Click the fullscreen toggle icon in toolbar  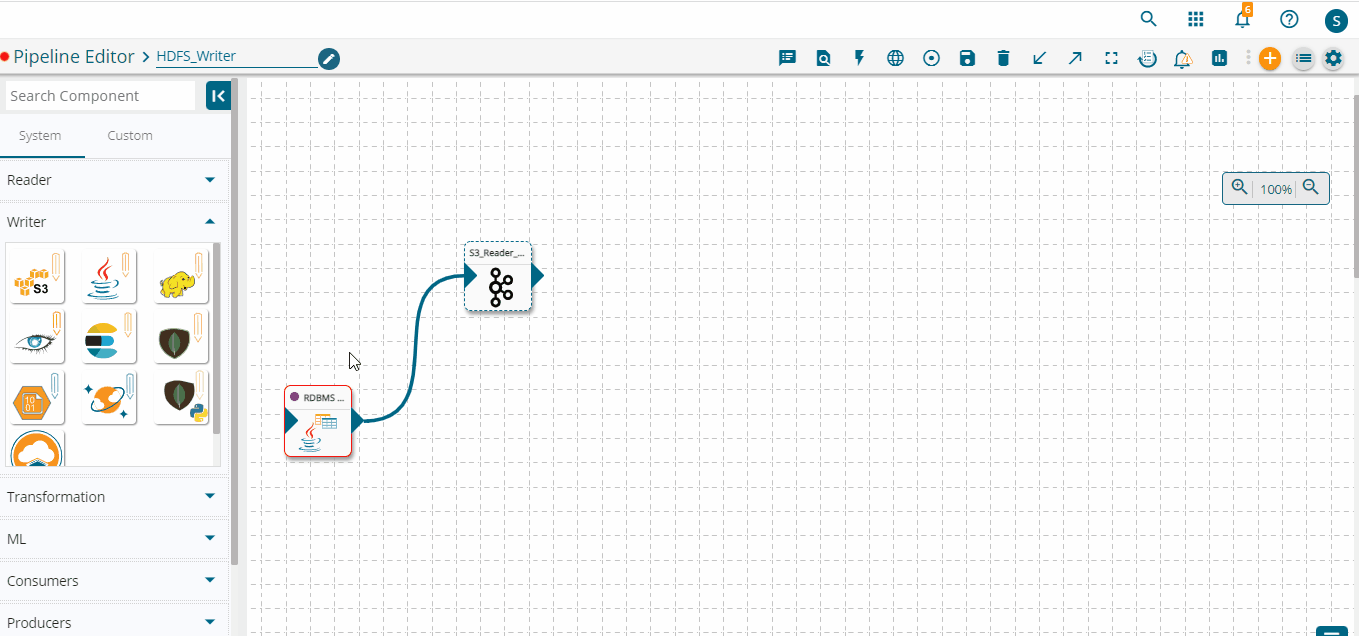point(1111,58)
